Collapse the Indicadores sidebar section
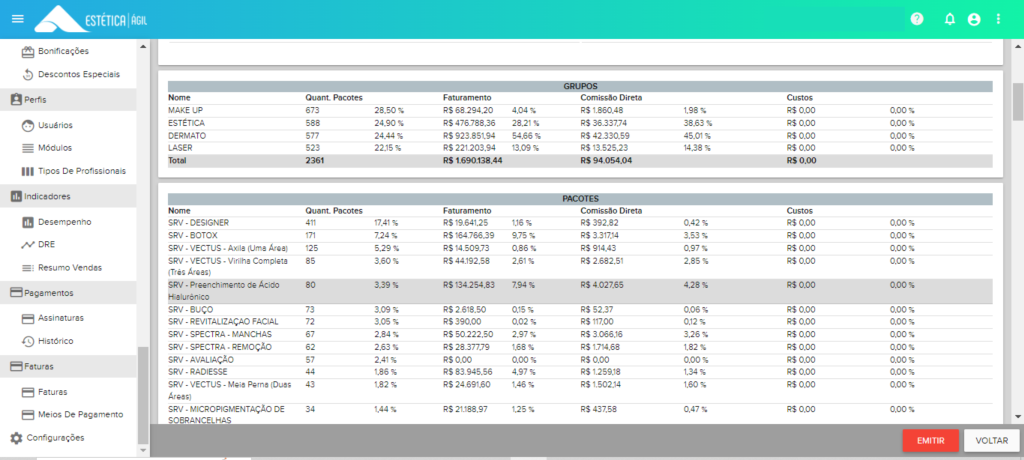 click(x=68, y=196)
